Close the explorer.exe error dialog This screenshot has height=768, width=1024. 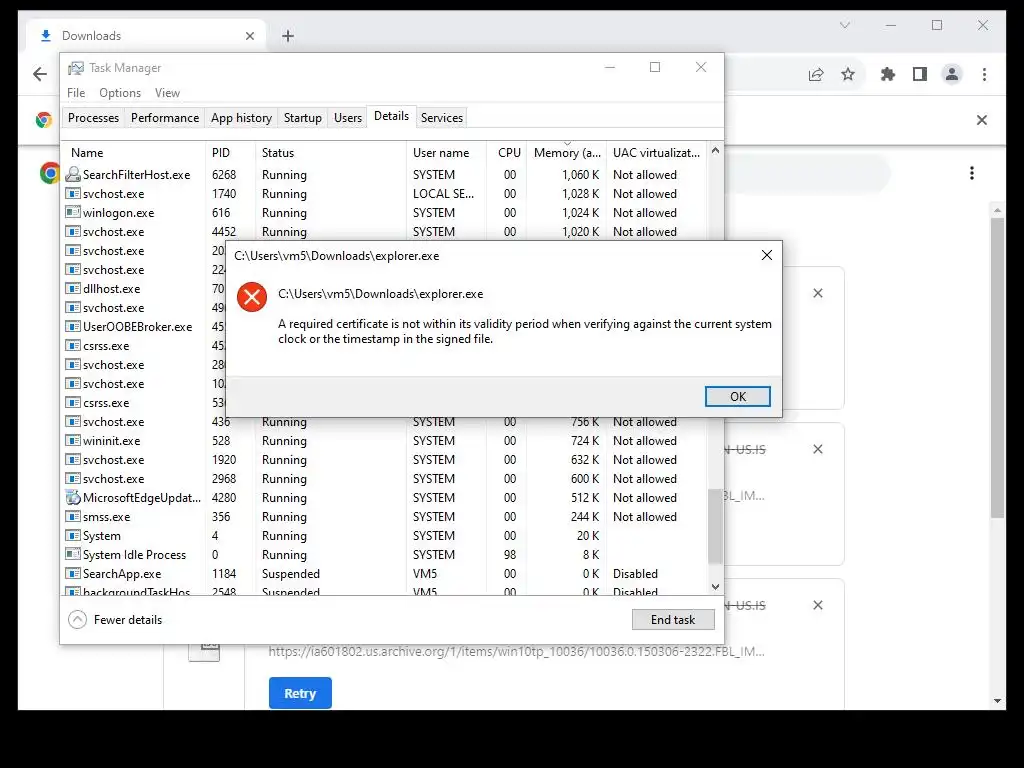pos(767,255)
